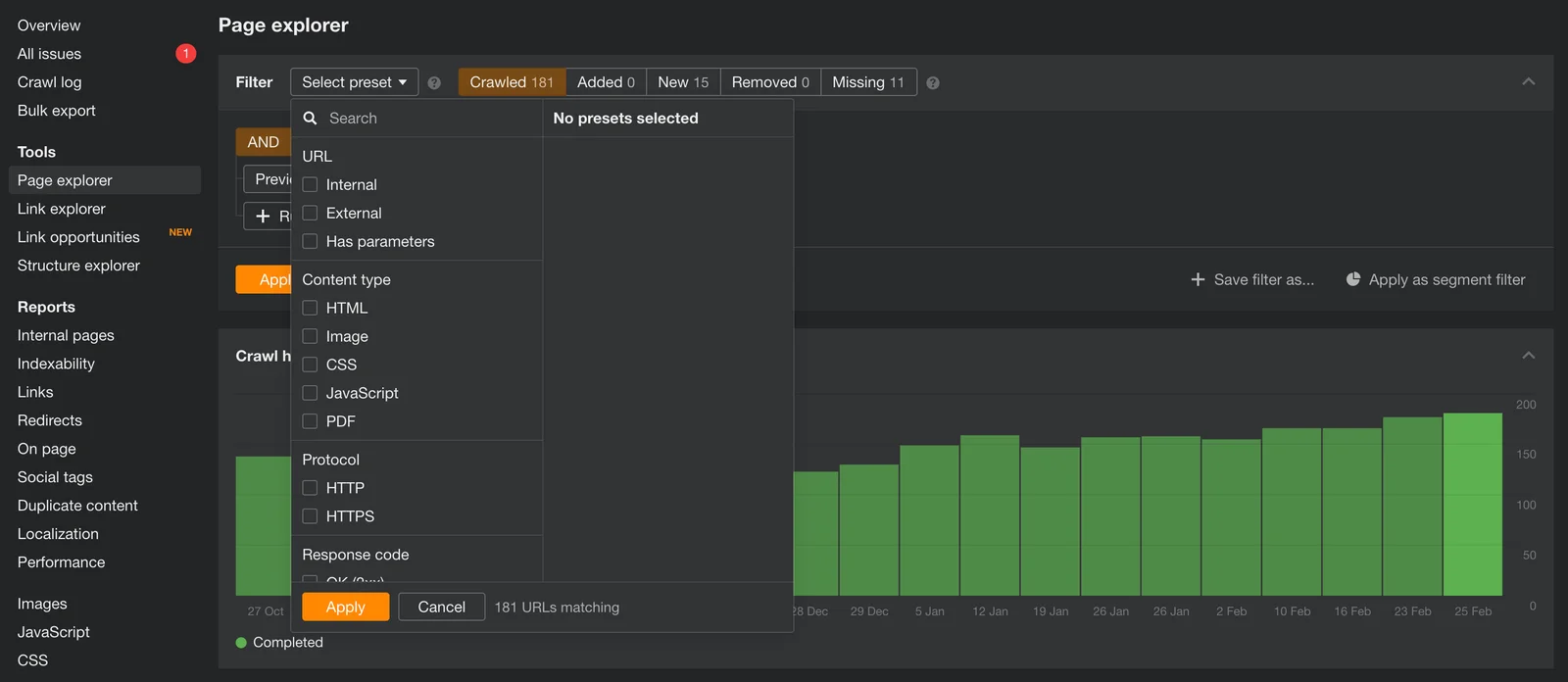Select the Removed 0 tab

click(x=770, y=82)
